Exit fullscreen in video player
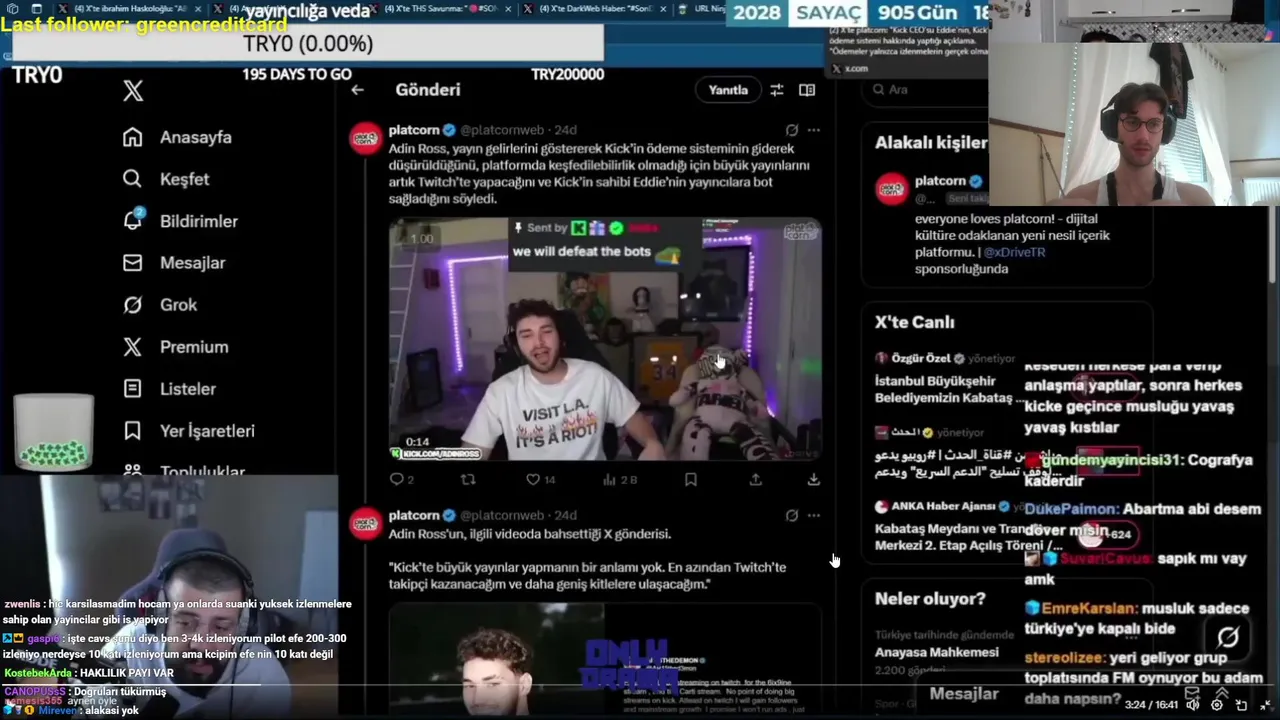Viewport: 1280px width, 720px height. click(1265, 705)
